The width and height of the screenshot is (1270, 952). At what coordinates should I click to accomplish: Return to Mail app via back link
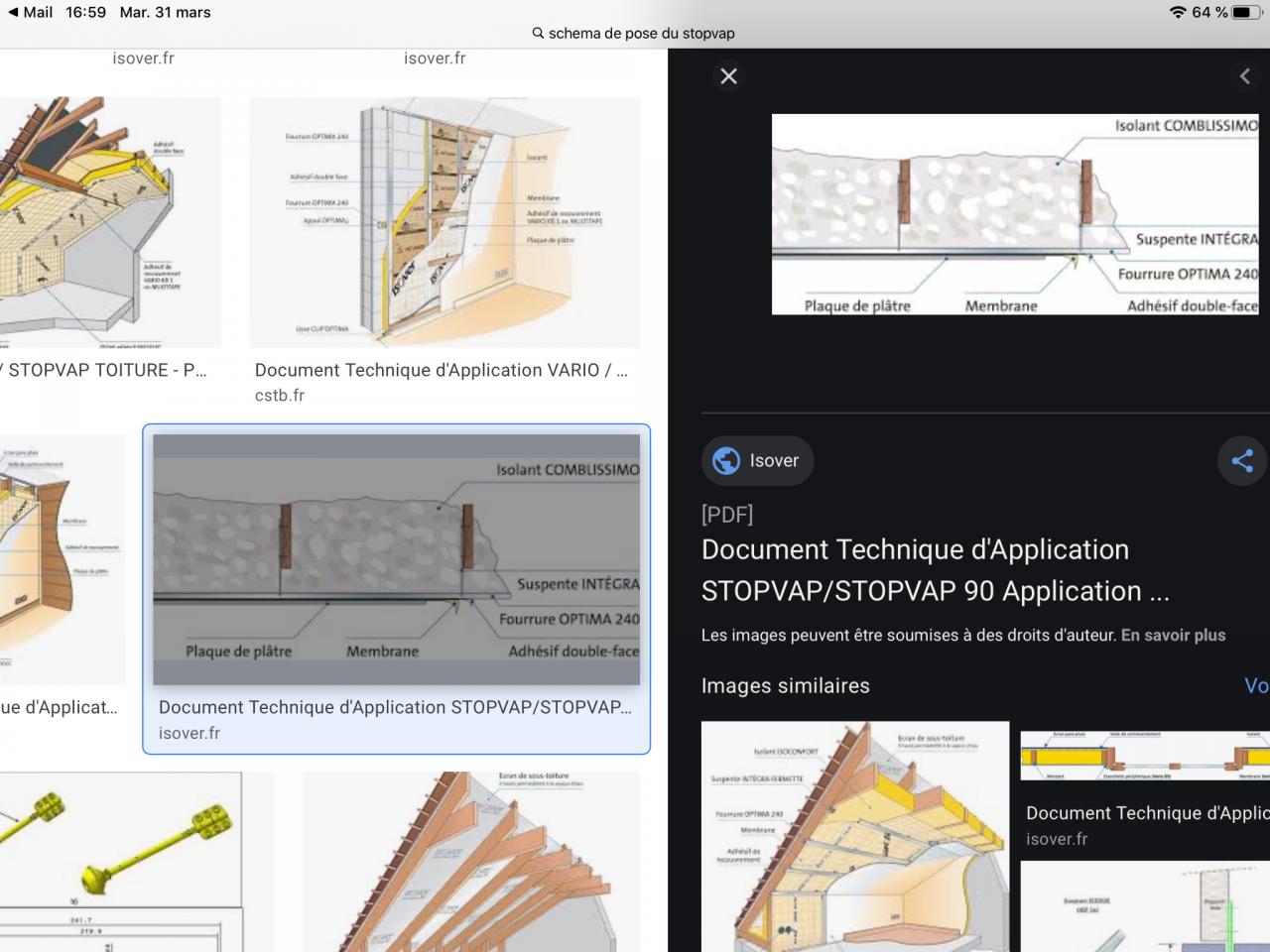[30, 12]
